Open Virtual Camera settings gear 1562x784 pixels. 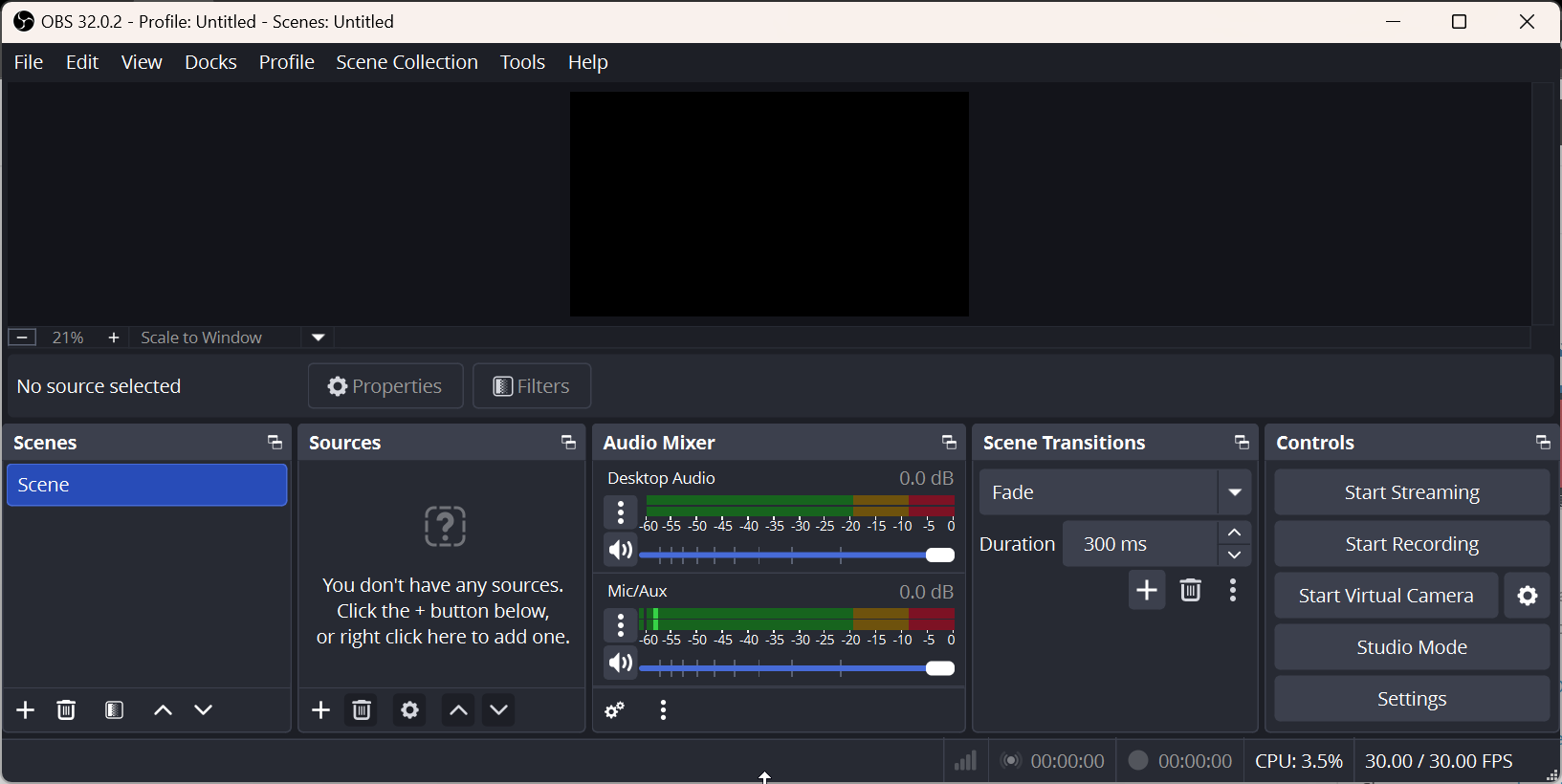click(1528, 596)
